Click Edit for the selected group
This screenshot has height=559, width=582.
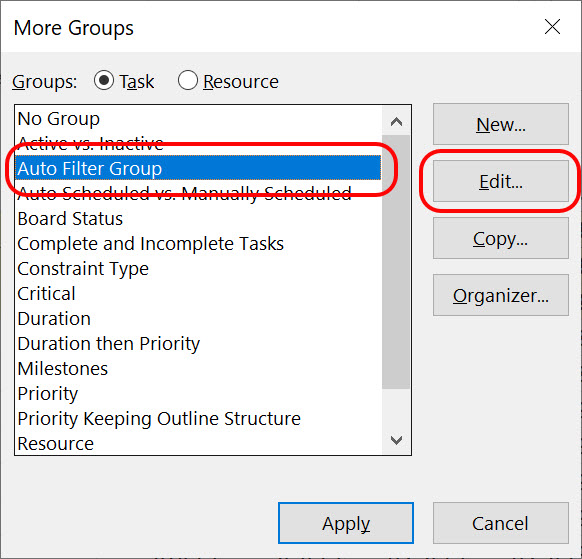pos(501,182)
